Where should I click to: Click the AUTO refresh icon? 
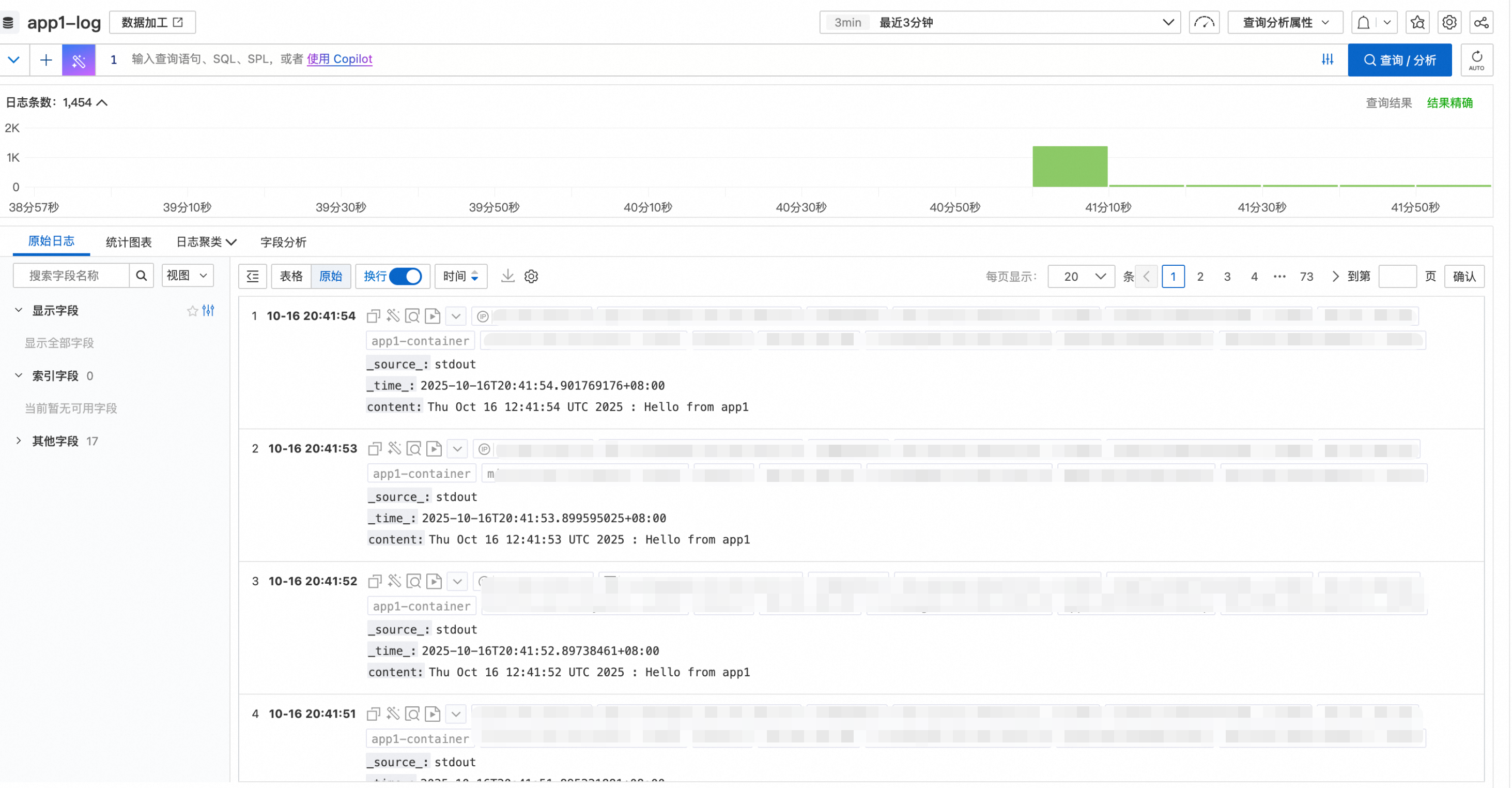[x=1477, y=60]
